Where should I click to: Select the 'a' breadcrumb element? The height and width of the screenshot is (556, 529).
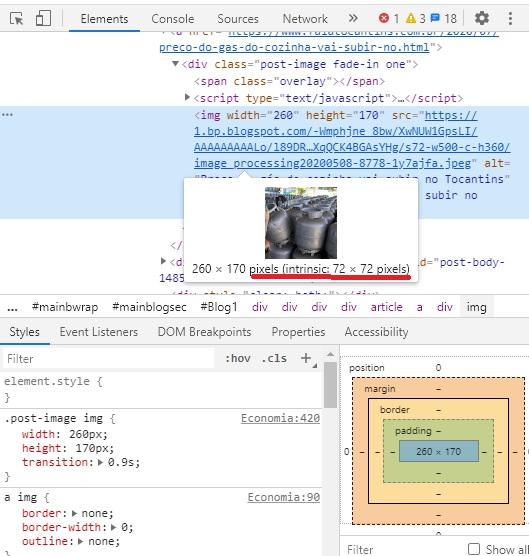click(x=419, y=307)
